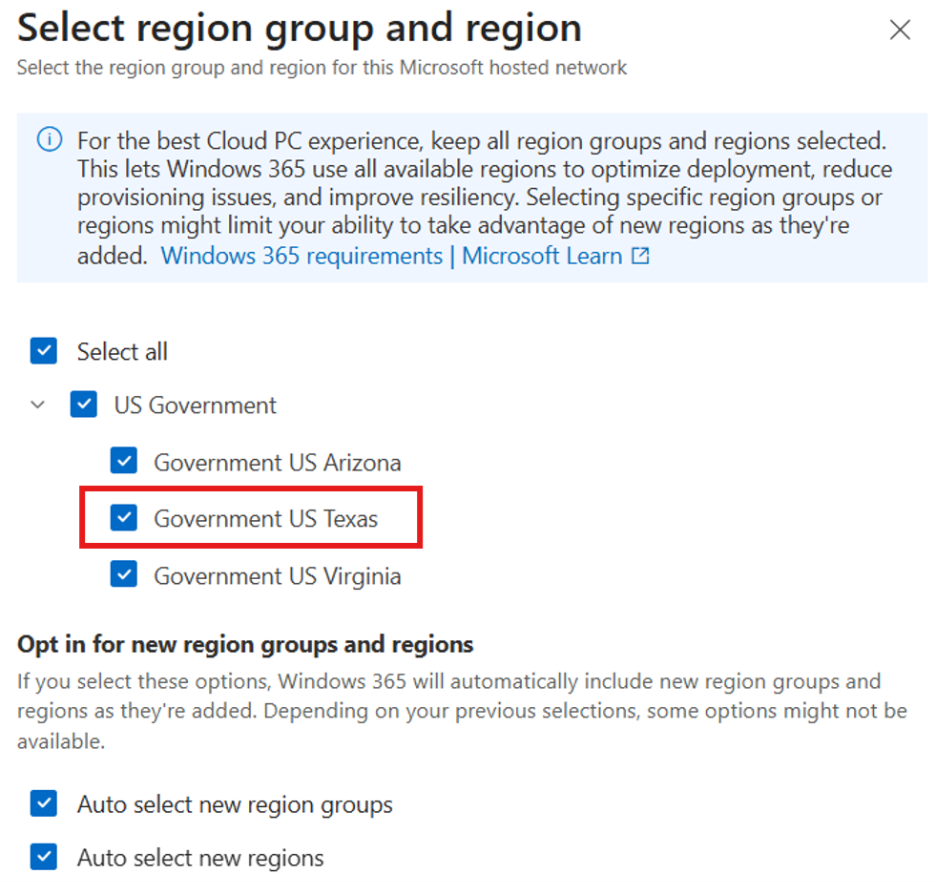
Task: Disable Auto select new region groups checkbox
Action: tap(44, 804)
